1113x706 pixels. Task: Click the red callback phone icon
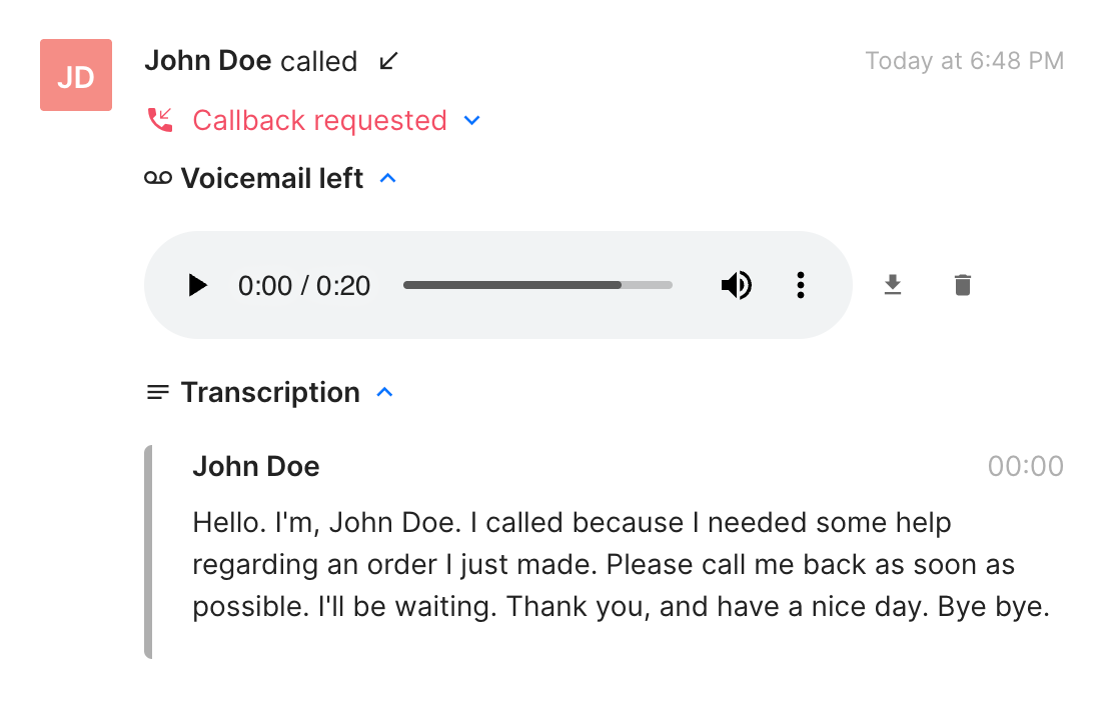(x=160, y=120)
